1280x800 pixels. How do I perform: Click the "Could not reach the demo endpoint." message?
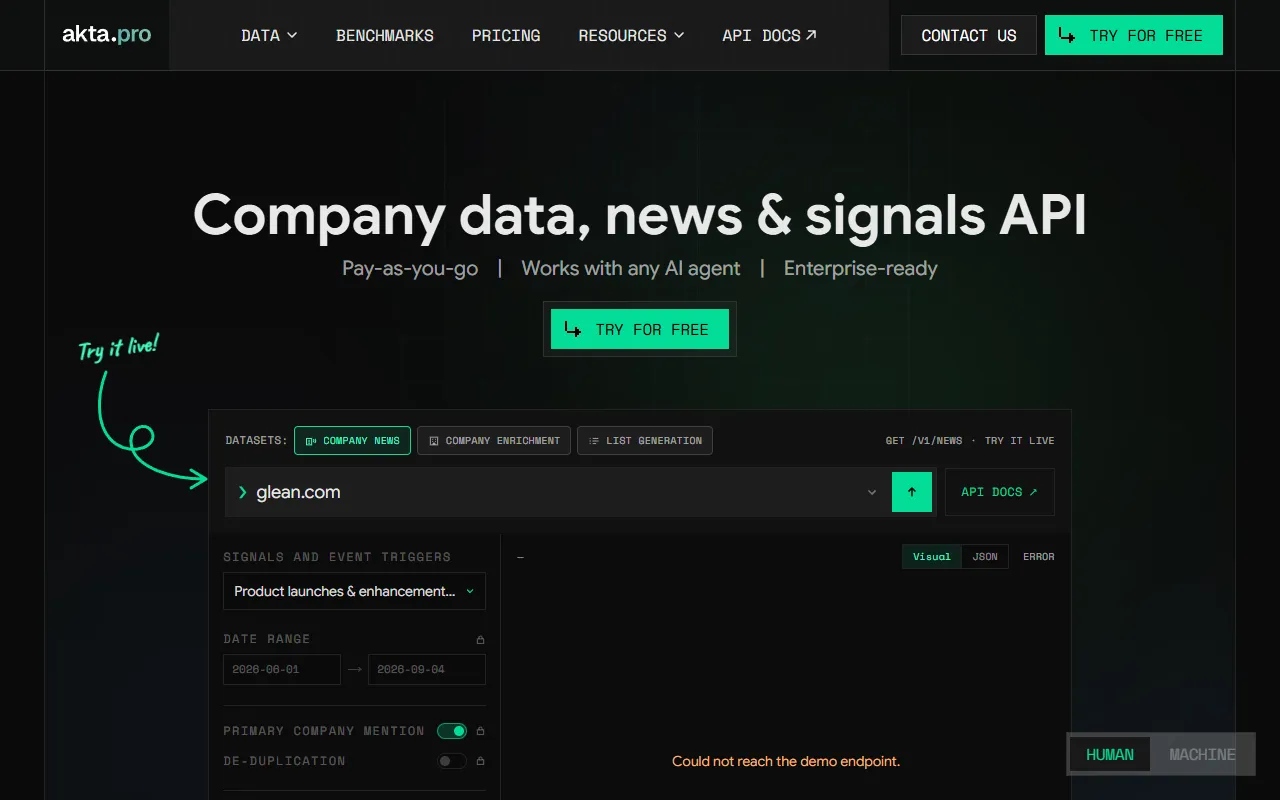(786, 761)
